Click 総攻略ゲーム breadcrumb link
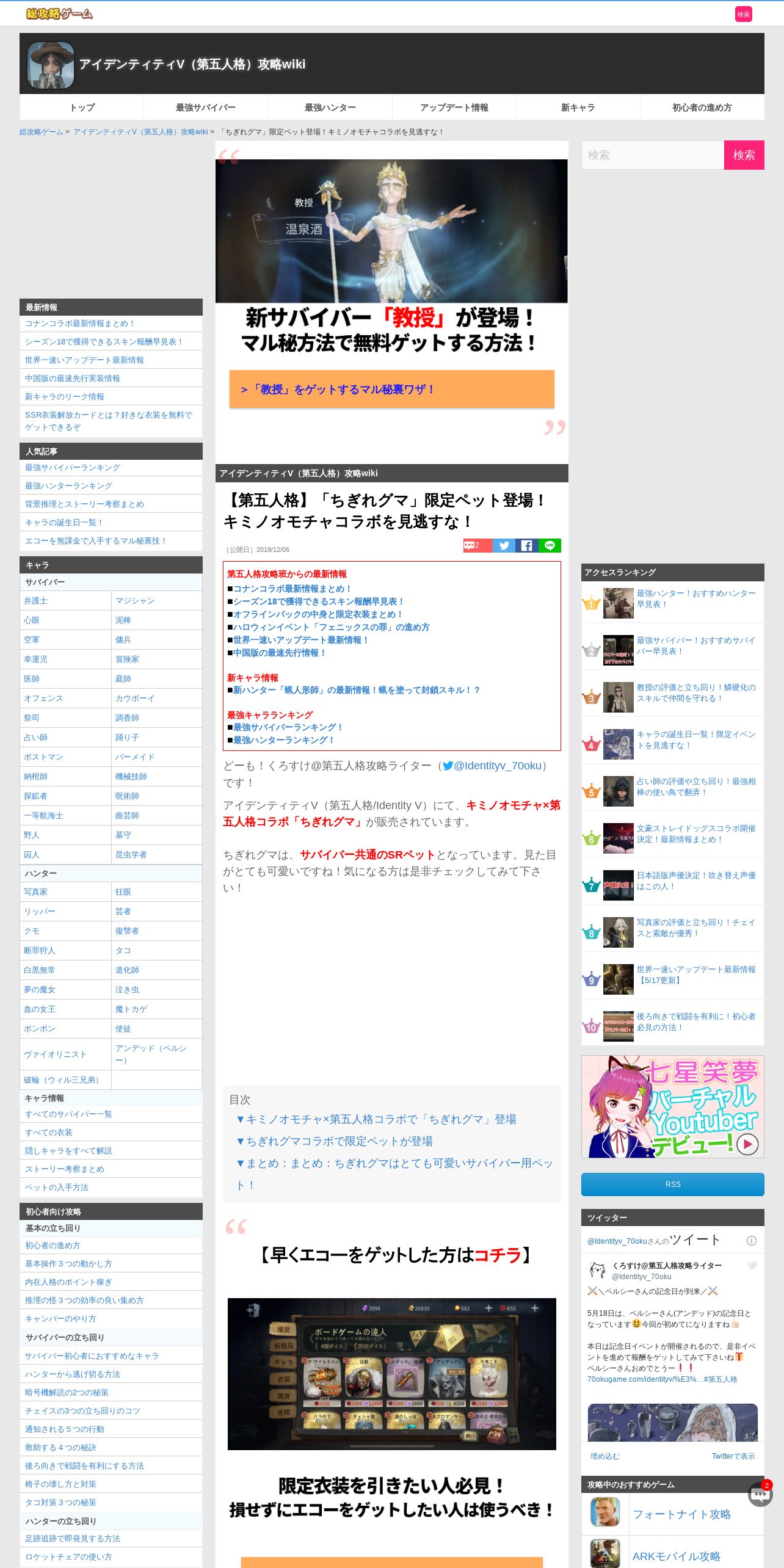This screenshot has width=784, height=1568. [41, 132]
